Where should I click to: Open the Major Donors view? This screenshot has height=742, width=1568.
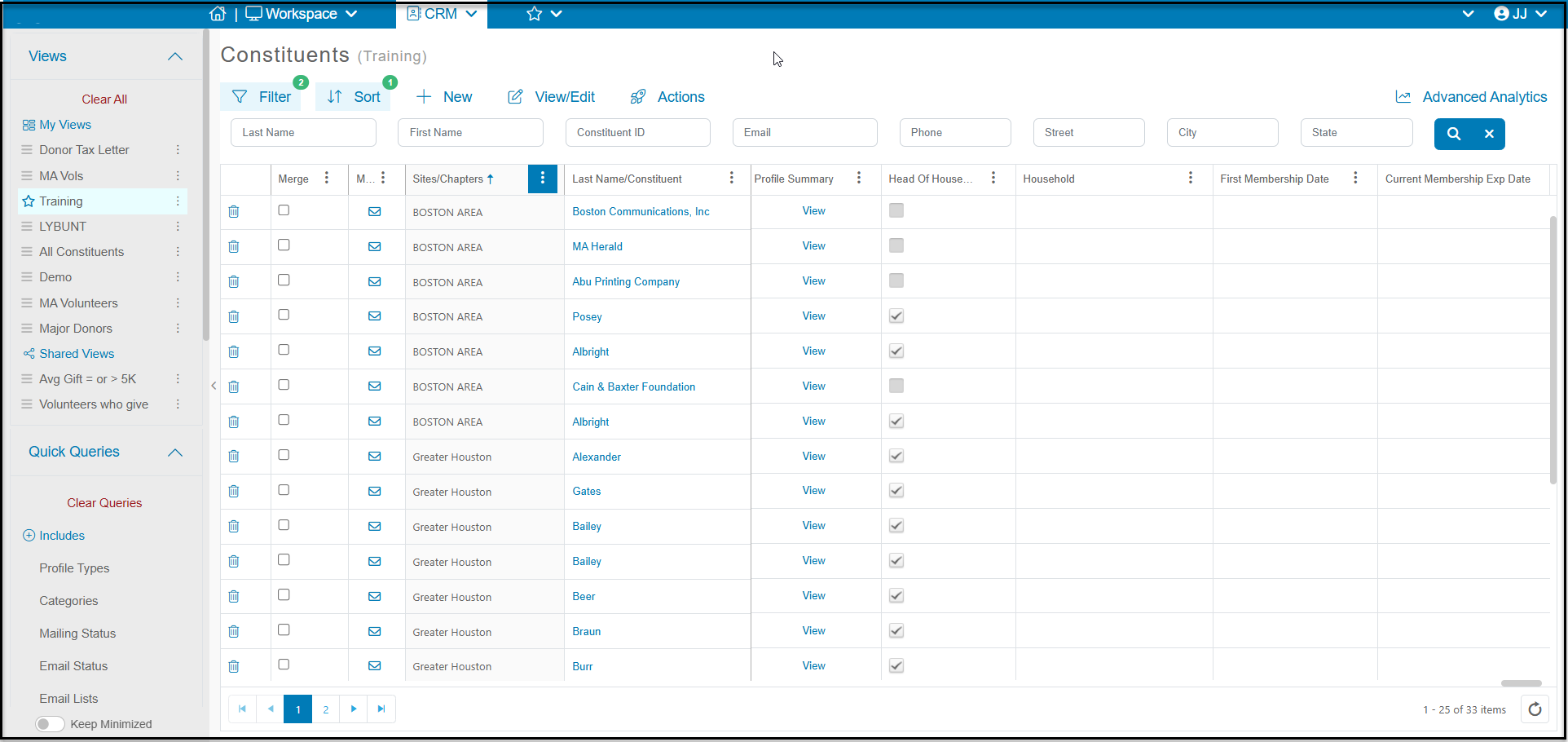click(x=76, y=329)
